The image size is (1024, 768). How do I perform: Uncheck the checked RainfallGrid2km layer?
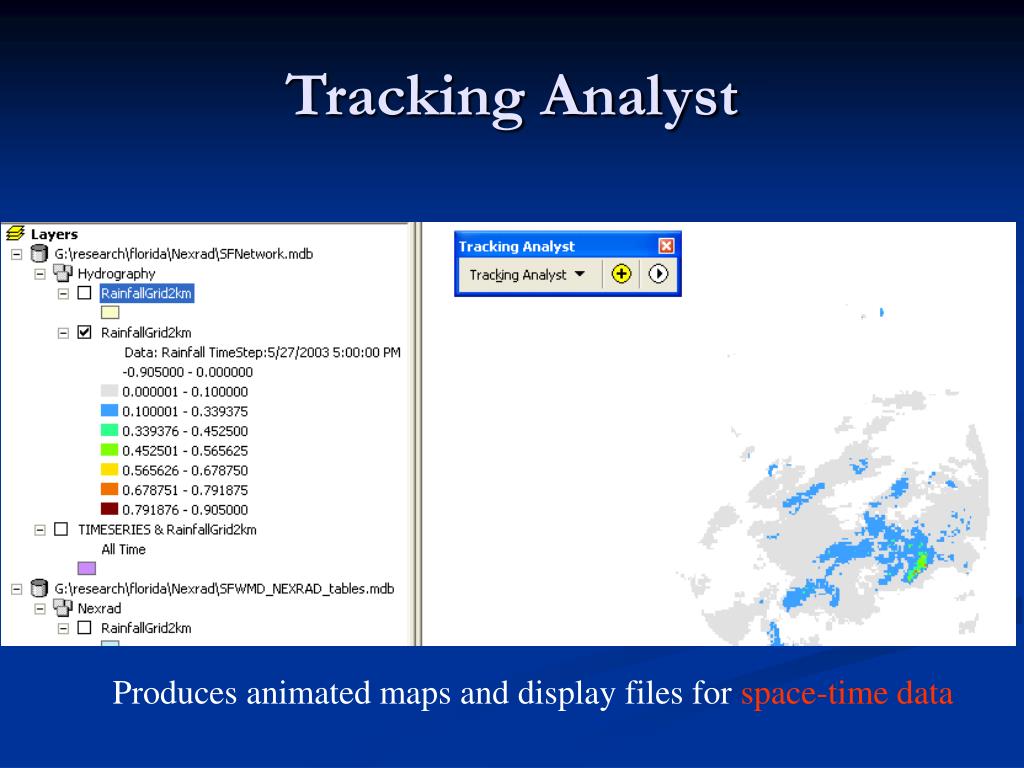[x=84, y=332]
